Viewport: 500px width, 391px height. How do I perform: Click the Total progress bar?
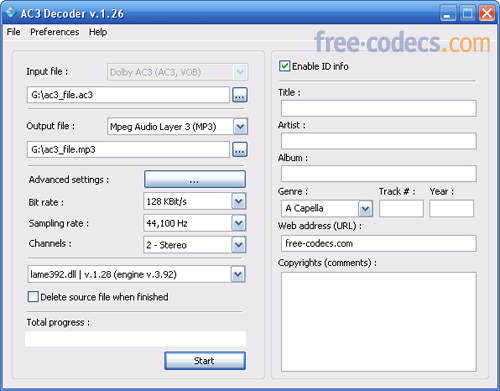135,339
